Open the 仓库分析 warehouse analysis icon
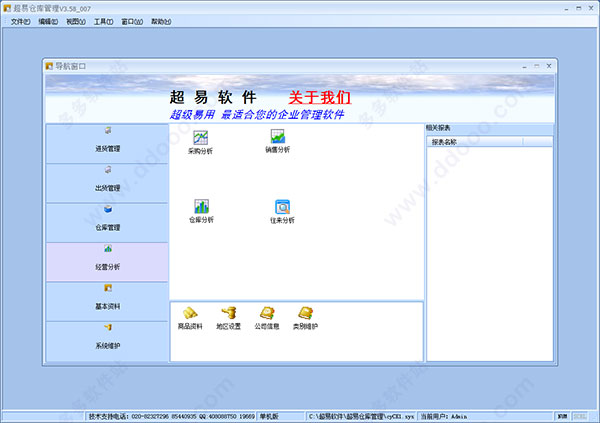The image size is (600, 423). coord(201,211)
